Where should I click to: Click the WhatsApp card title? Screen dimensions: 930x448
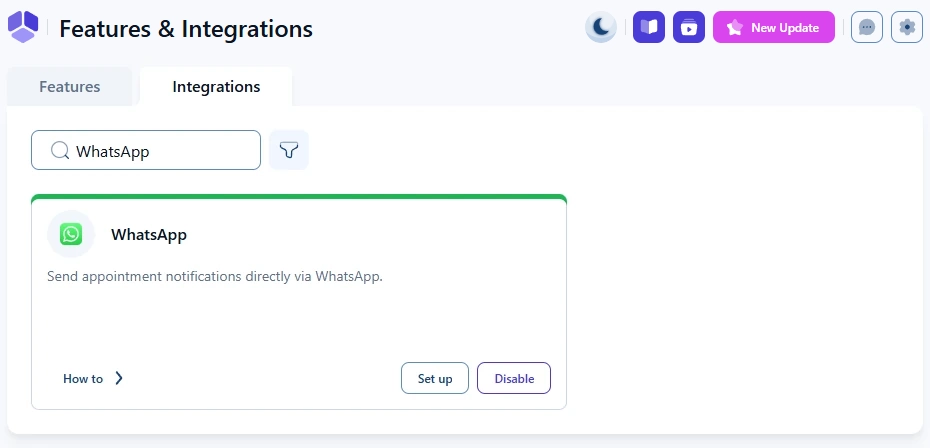pyautogui.click(x=149, y=235)
